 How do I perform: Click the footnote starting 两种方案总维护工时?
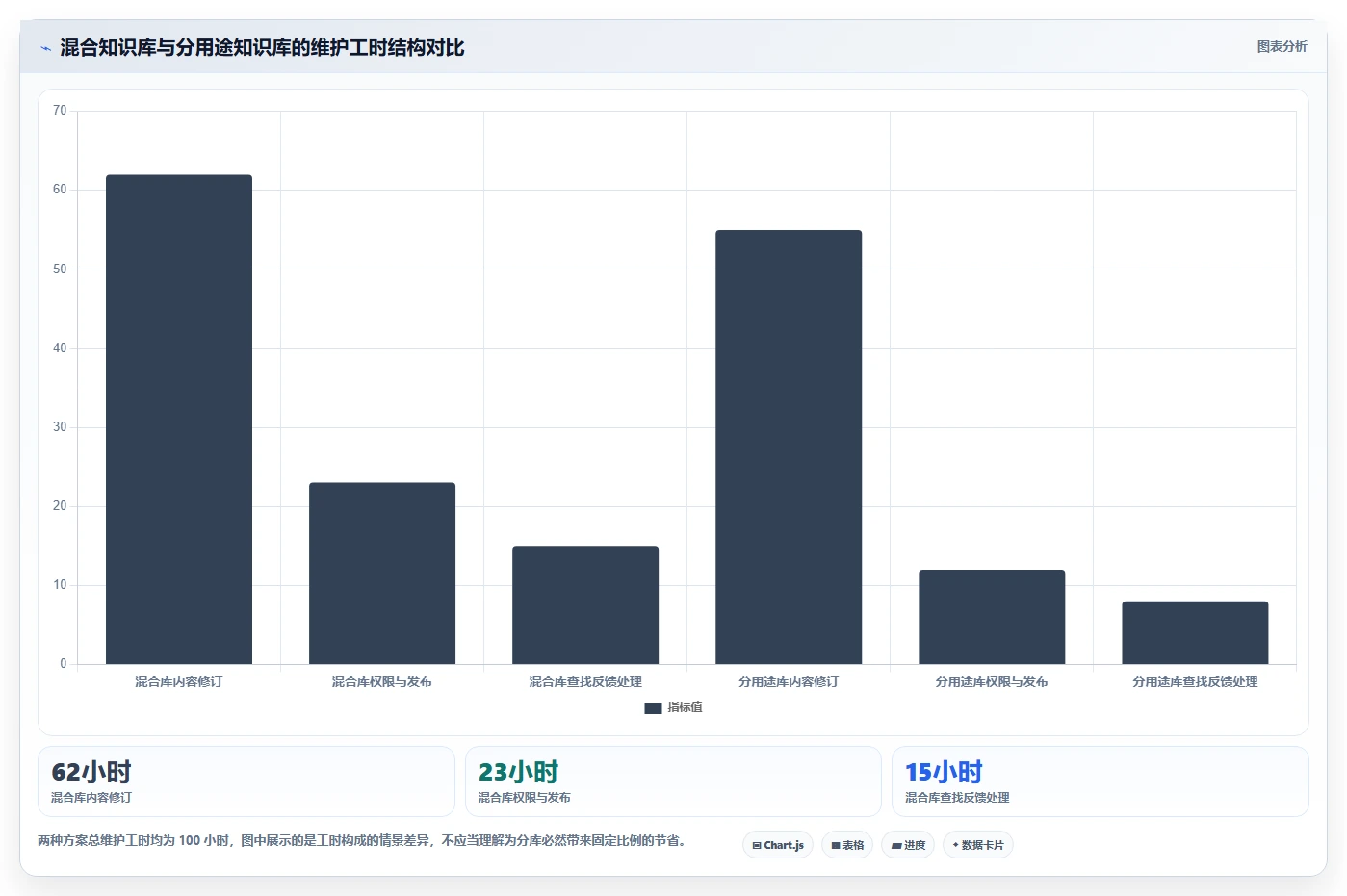click(x=362, y=840)
